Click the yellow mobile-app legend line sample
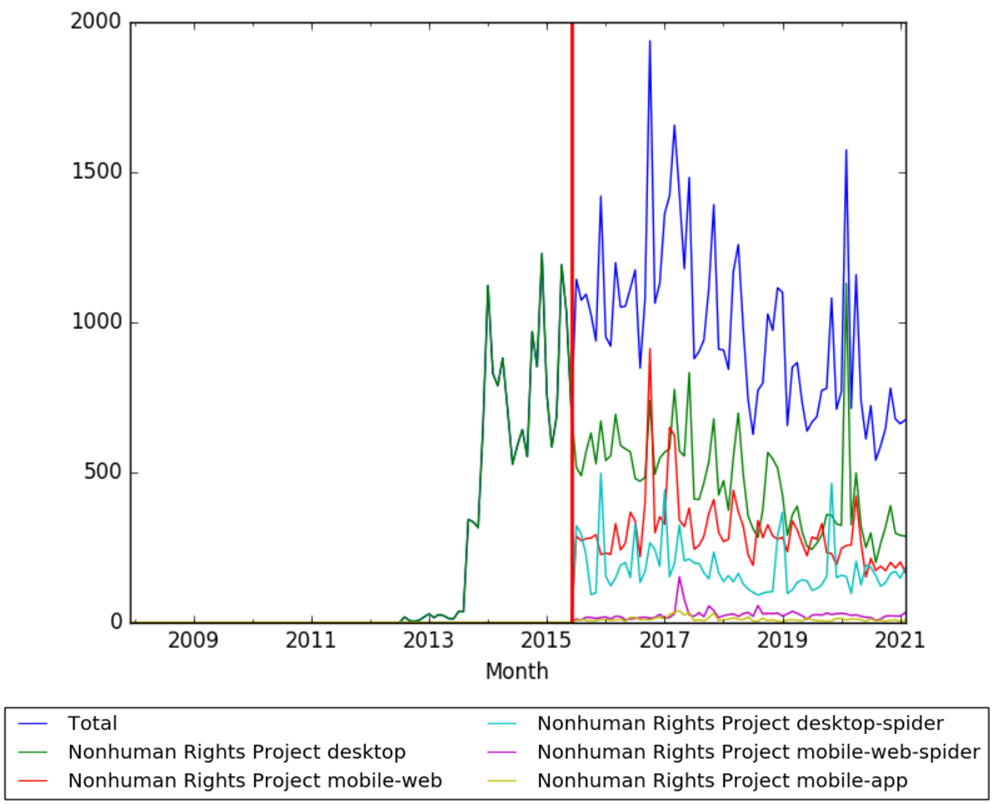995x804 pixels. (x=505, y=780)
